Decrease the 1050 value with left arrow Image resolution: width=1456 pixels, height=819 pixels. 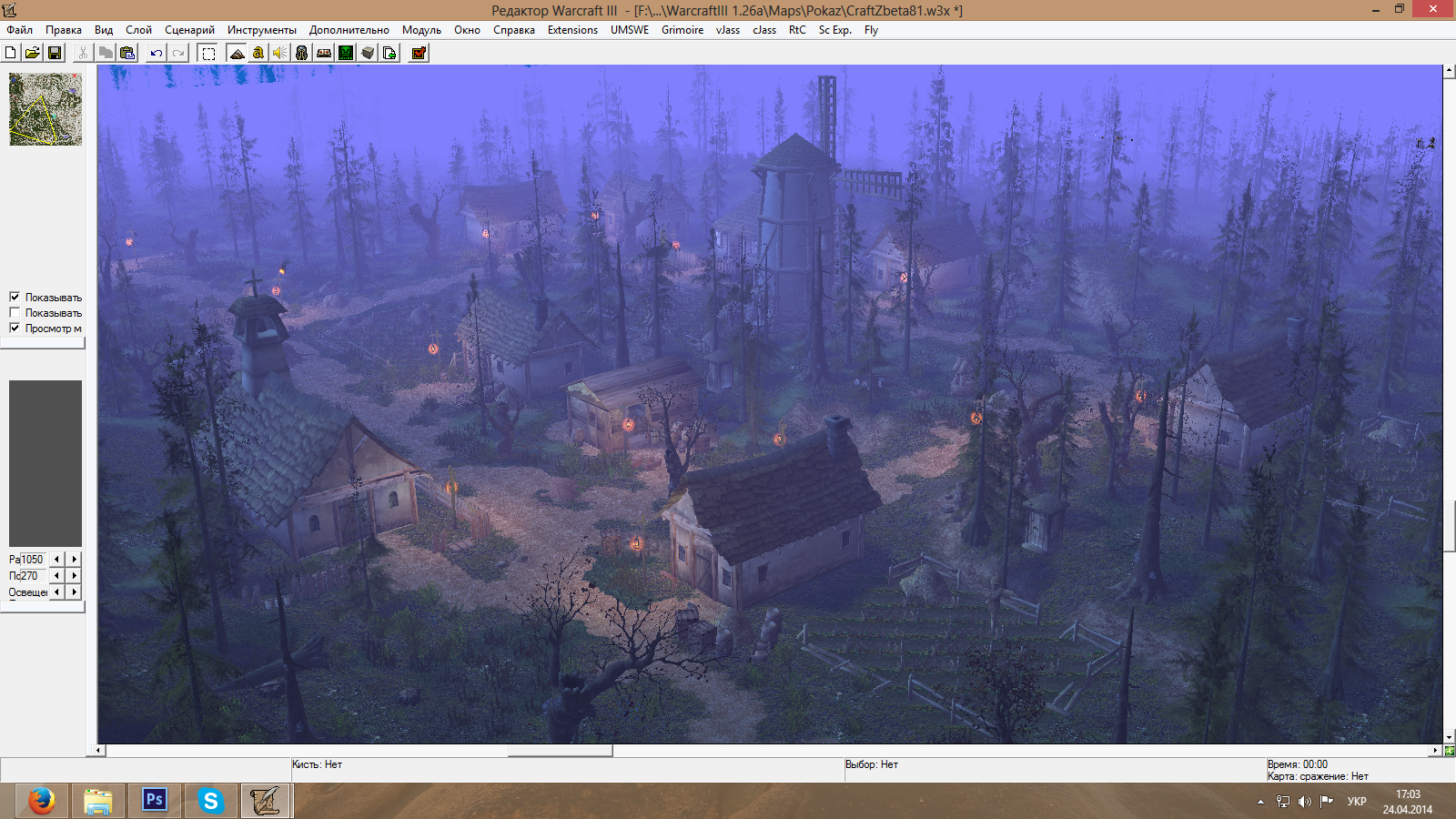[57, 560]
